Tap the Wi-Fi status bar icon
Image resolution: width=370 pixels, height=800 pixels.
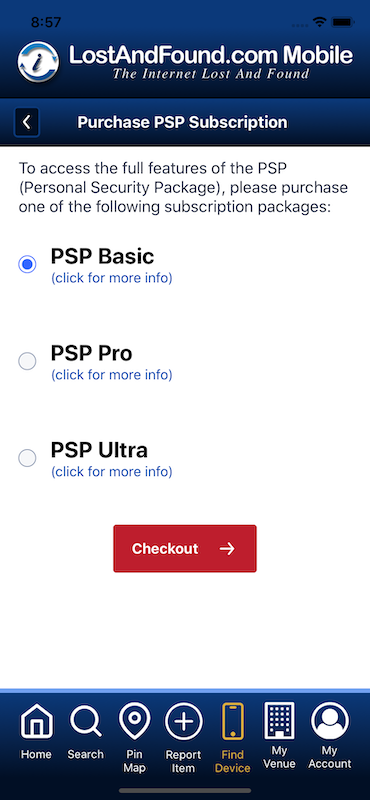(x=319, y=22)
